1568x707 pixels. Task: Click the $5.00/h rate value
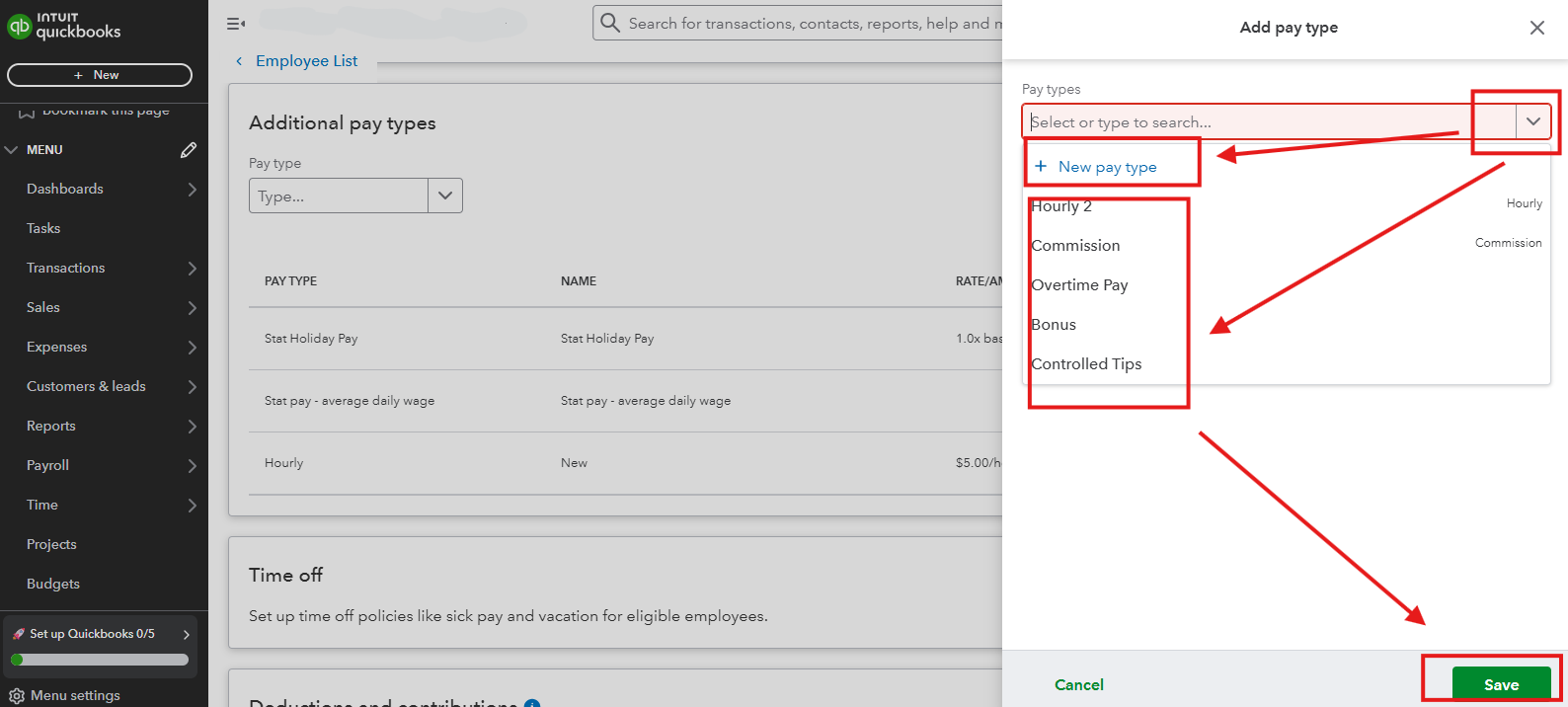(979, 463)
